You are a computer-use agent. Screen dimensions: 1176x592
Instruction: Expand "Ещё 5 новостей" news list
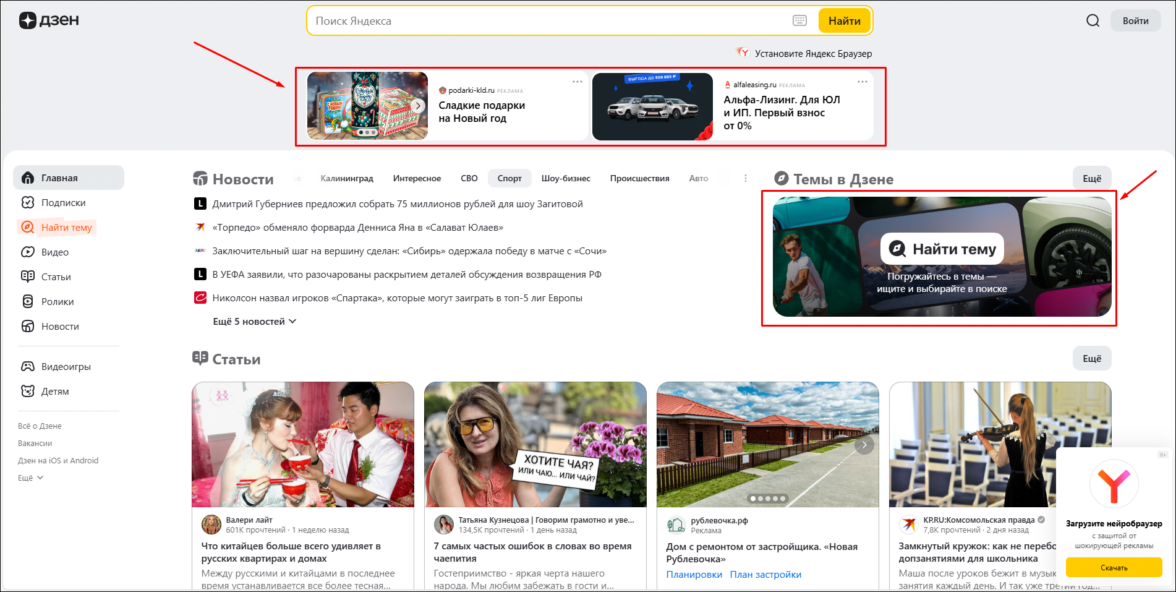point(255,321)
